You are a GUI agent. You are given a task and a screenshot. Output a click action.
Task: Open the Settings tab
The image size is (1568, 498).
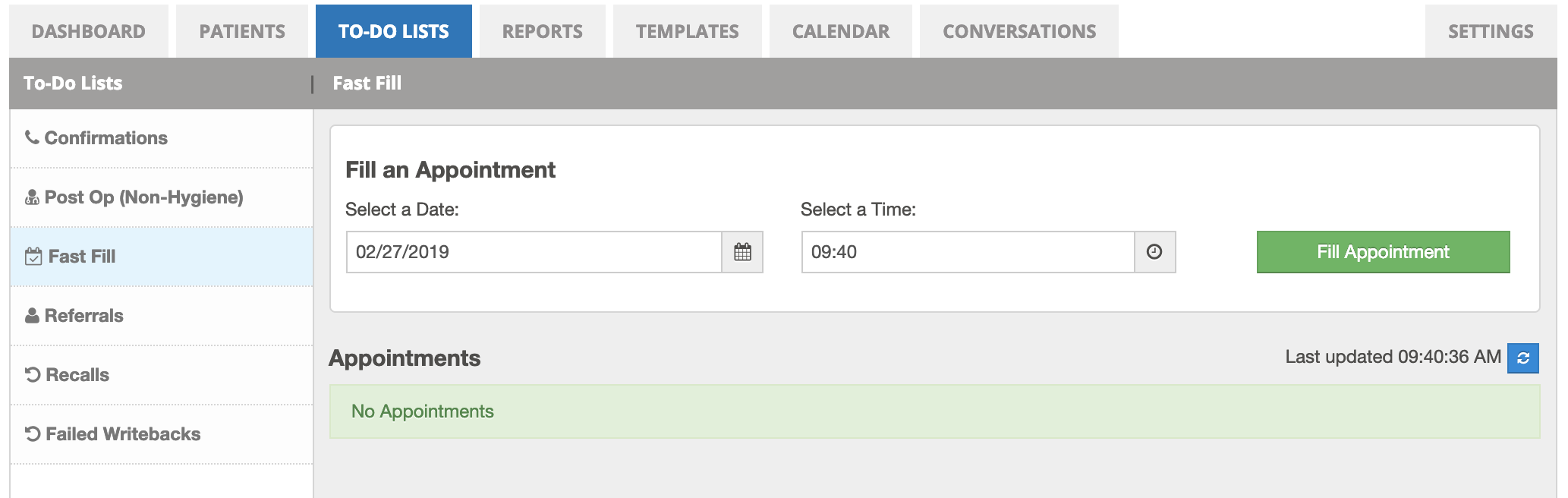[x=1491, y=32]
